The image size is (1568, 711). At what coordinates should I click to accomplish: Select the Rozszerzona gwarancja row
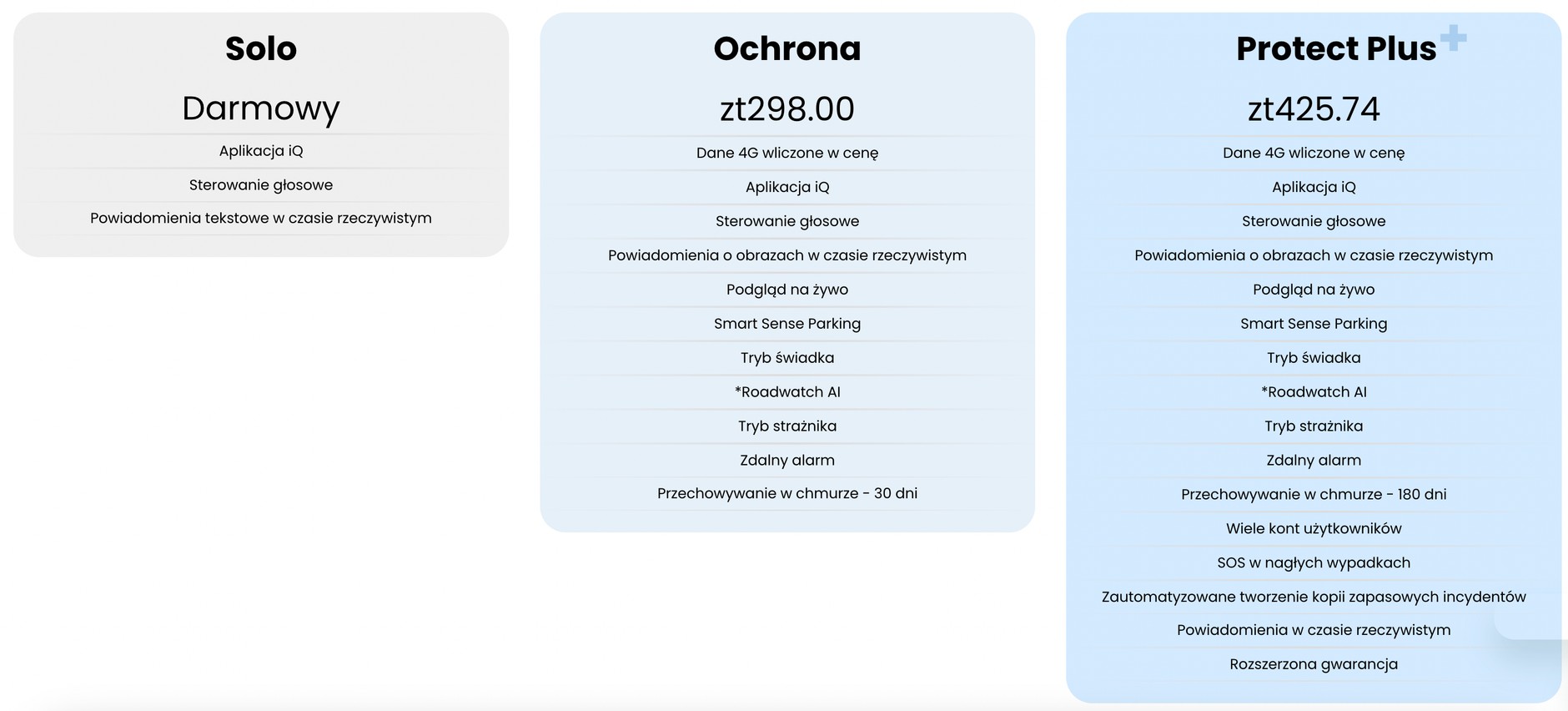(1314, 665)
